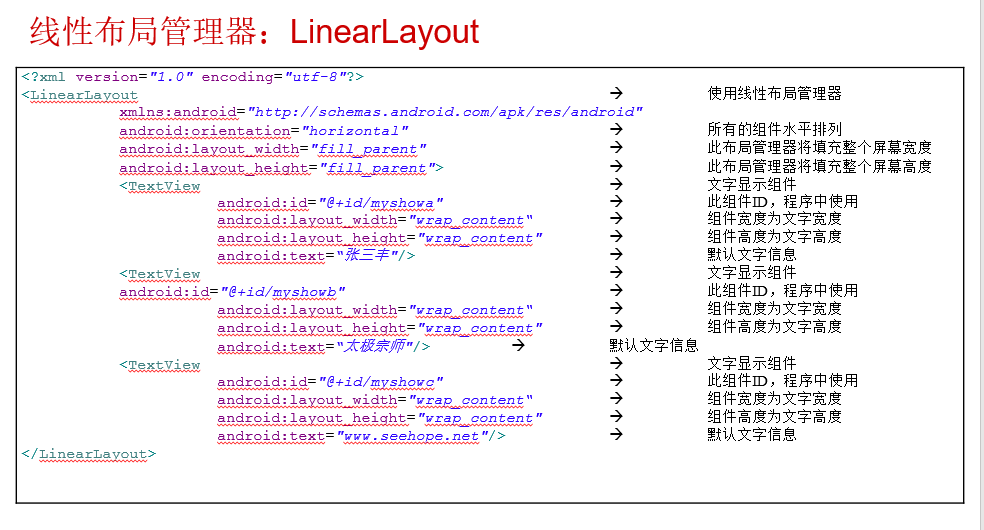This screenshot has width=984, height=530.
Task: Click comment "此布局管理器将填充整个屏幕高度"
Action: point(820,166)
